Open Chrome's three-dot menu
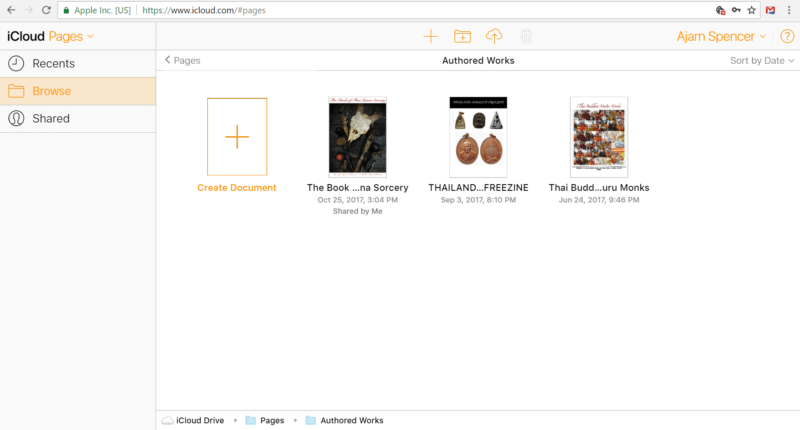This screenshot has width=800, height=430. 788,10
